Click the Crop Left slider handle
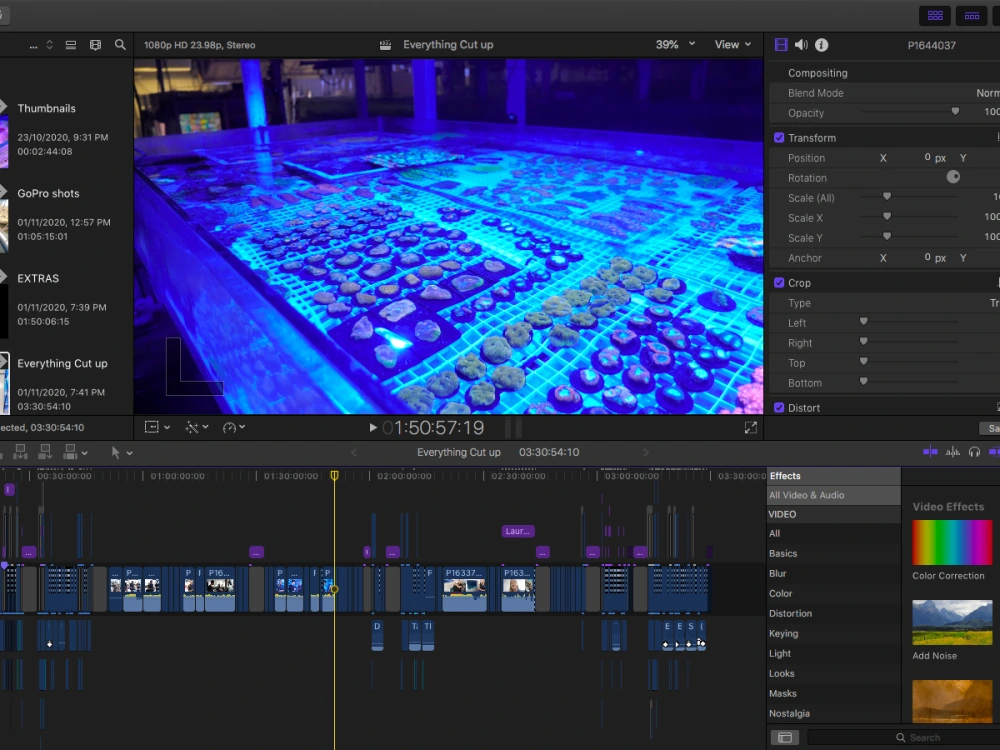The image size is (1000, 750). tap(864, 321)
